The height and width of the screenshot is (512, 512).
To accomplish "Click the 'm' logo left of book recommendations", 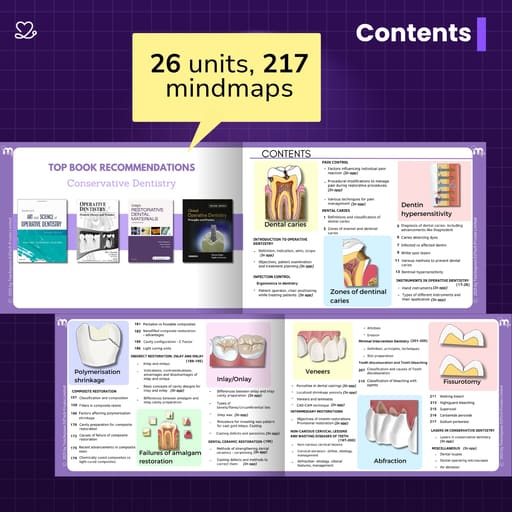I will 7,152.
